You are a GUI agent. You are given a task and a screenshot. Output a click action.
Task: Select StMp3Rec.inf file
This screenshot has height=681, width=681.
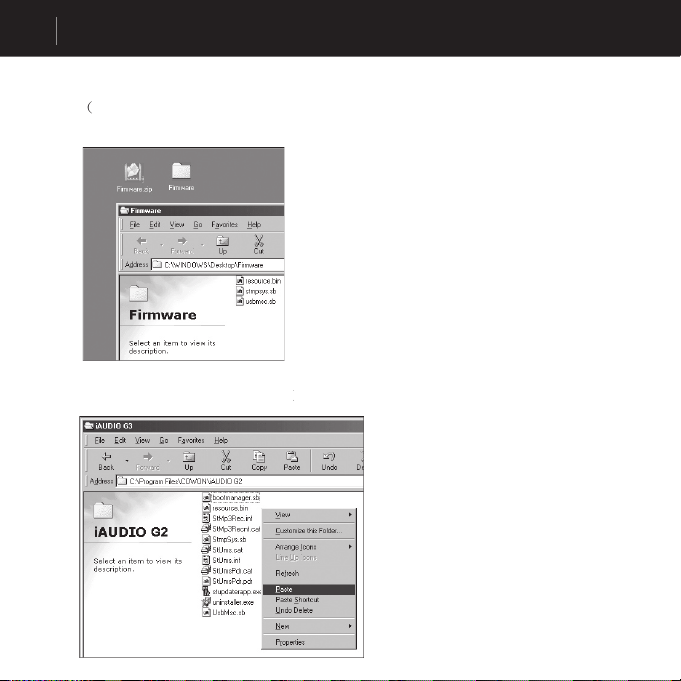click(228, 518)
